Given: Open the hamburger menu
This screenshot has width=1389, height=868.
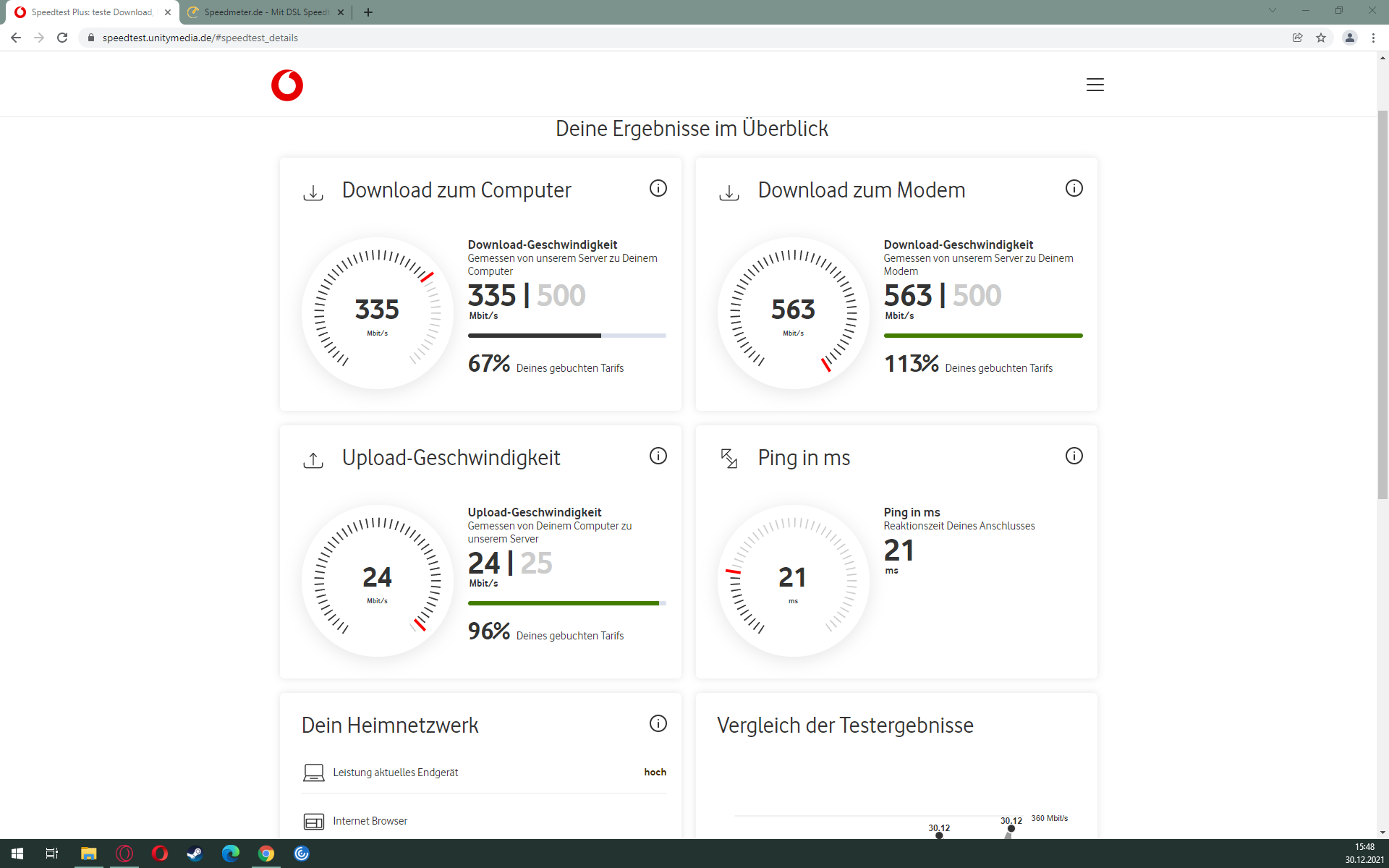Looking at the screenshot, I should (x=1095, y=85).
